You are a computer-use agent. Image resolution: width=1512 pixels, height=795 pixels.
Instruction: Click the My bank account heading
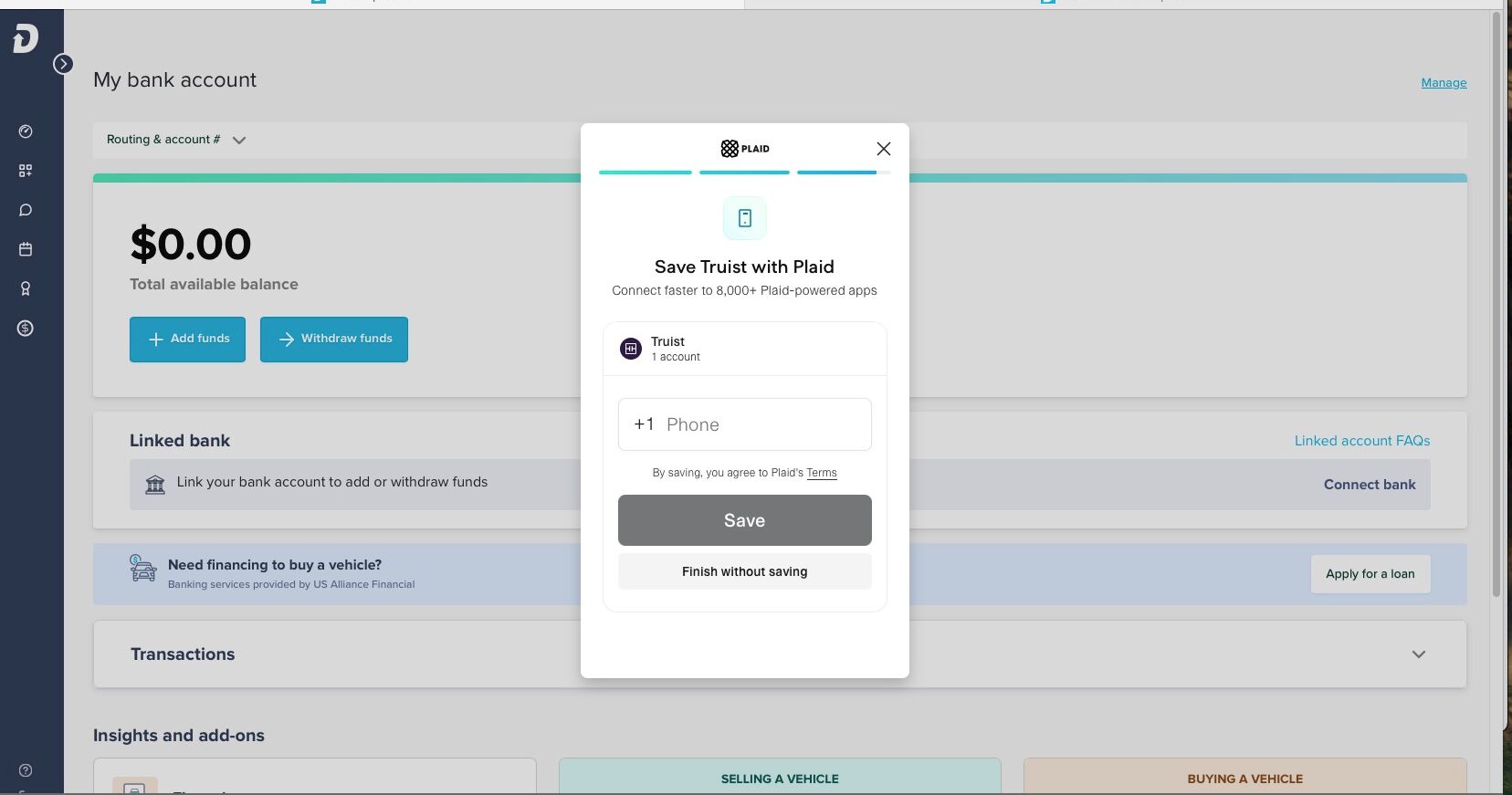[x=174, y=80]
